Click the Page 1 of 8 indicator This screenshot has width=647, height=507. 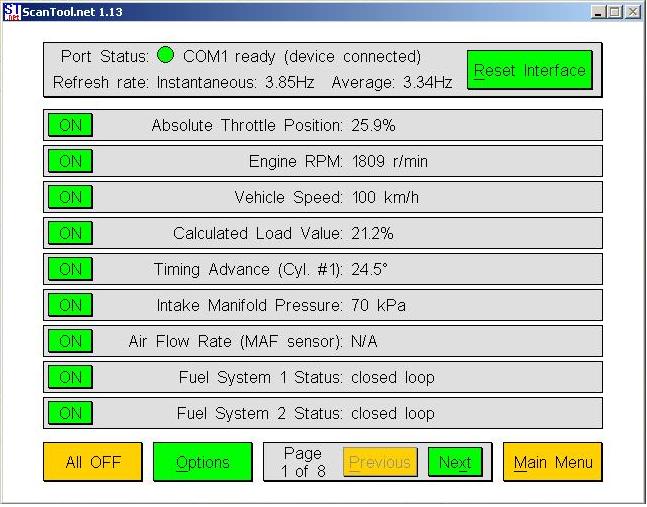click(302, 462)
